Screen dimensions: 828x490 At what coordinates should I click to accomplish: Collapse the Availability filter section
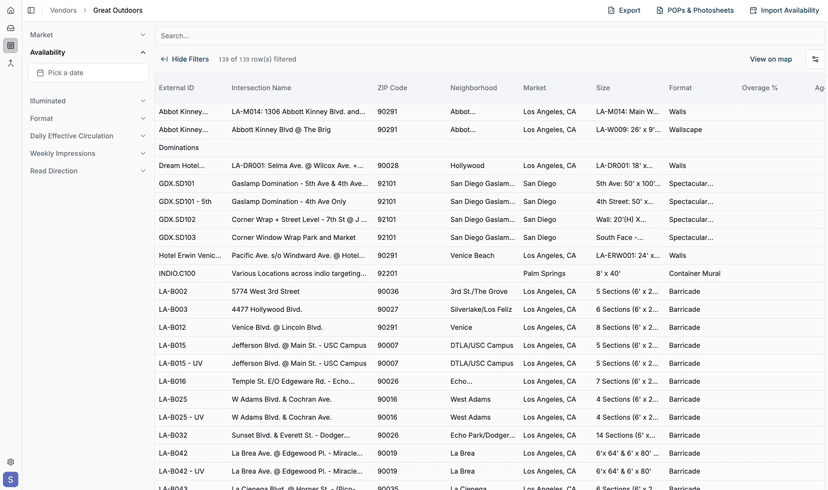click(88, 52)
